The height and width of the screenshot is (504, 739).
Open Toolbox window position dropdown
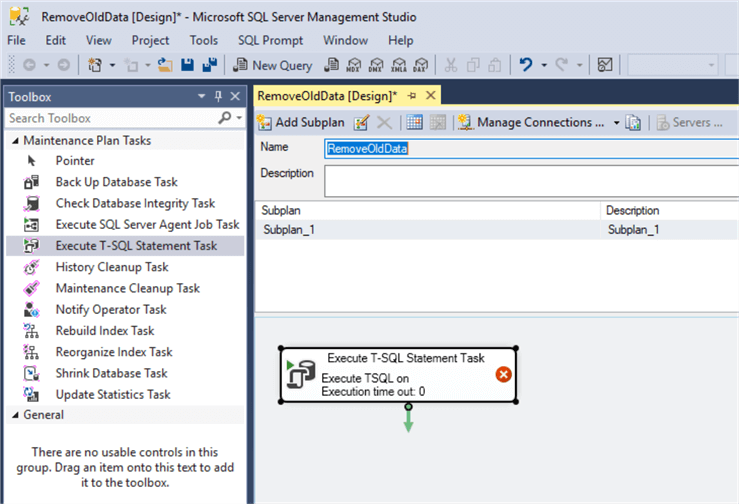(201, 96)
